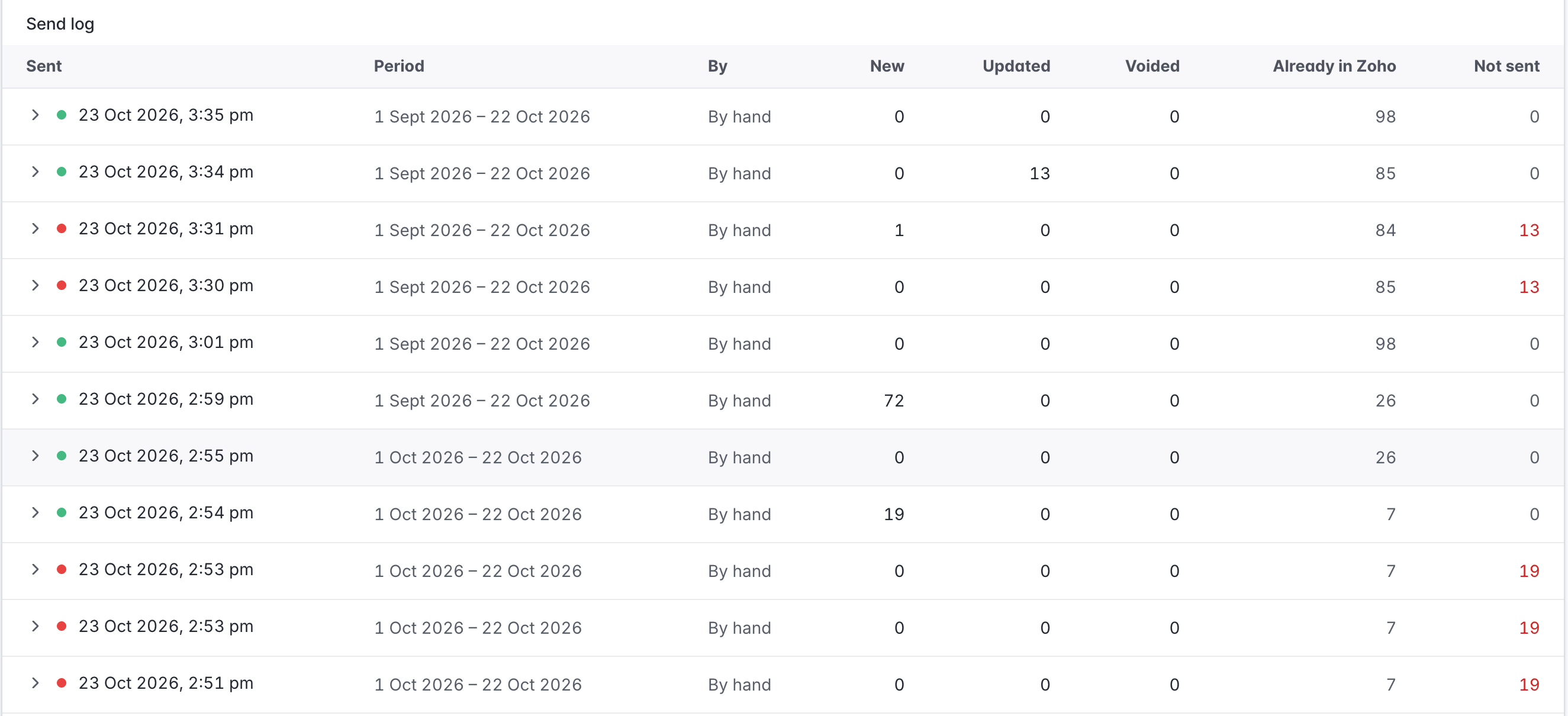Click period text in 2:55 pm row

[x=478, y=457]
